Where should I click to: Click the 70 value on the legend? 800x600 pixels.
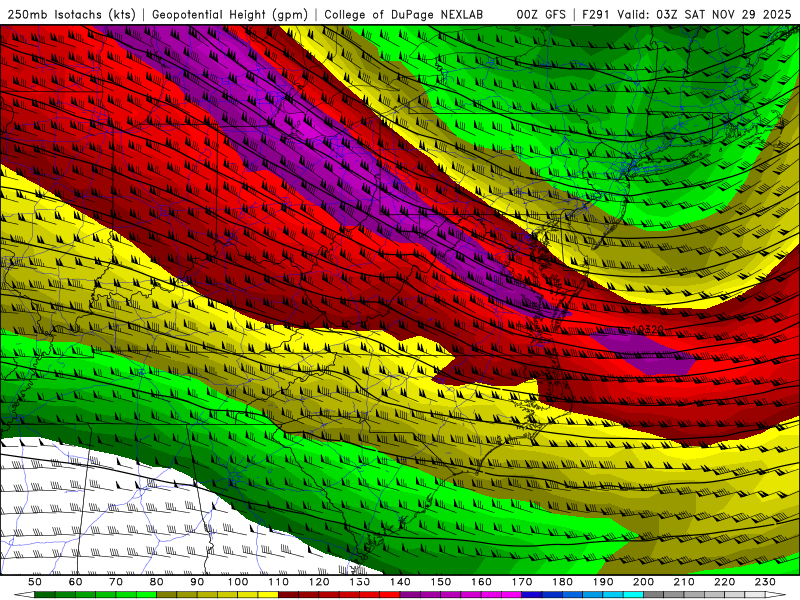116,582
